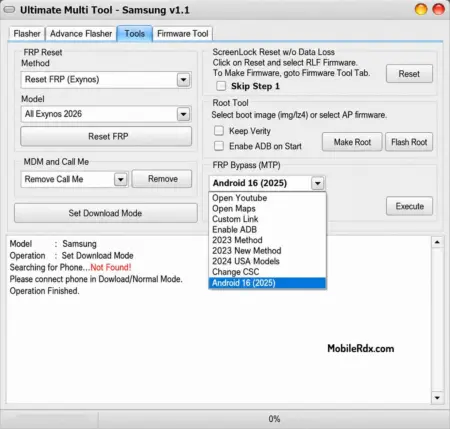Click the log scrollbar up arrow
This screenshot has width=450, height=429.
pos(437,242)
